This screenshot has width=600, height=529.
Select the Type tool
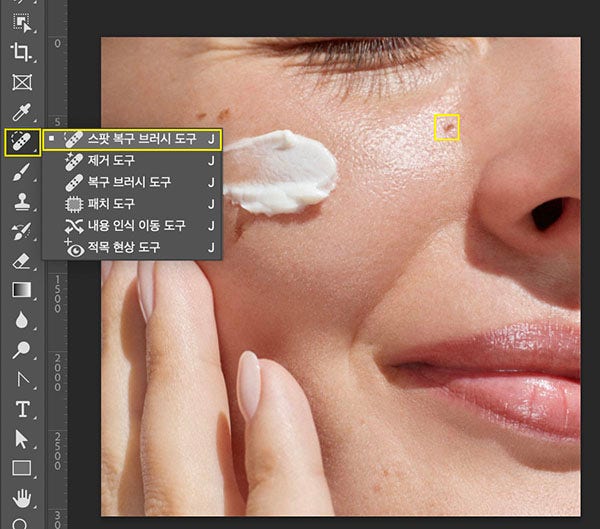pyautogui.click(x=23, y=409)
